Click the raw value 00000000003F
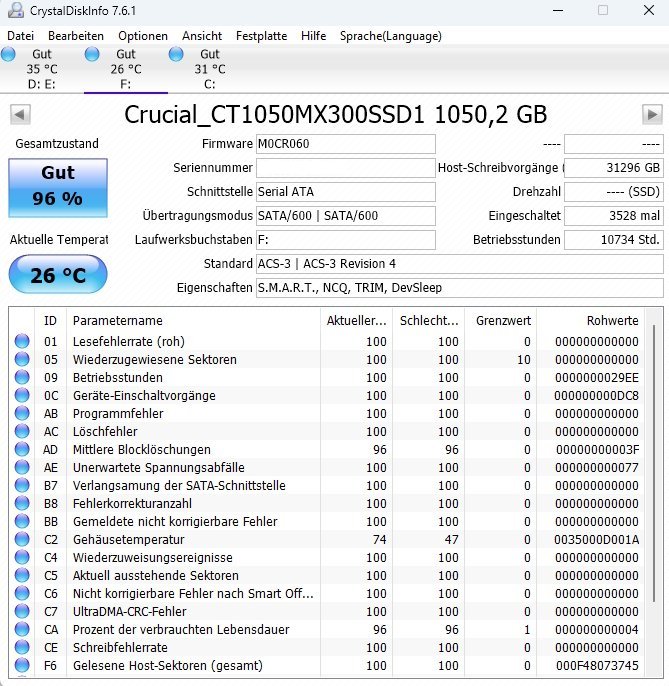669x686 pixels. point(597,449)
